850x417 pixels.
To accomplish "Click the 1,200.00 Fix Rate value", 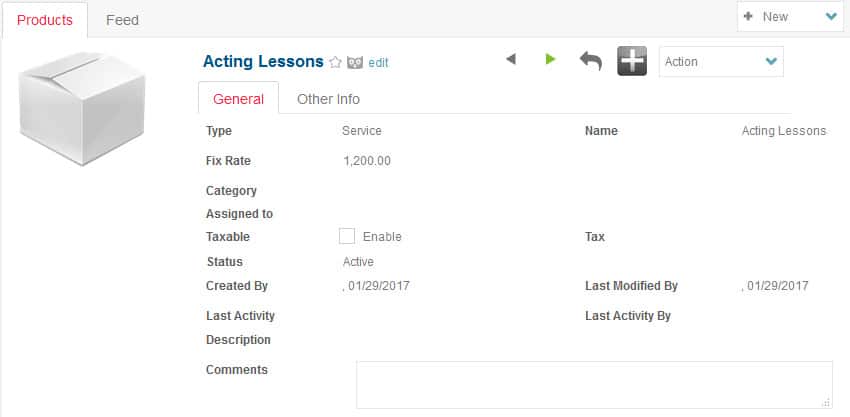I will click(x=367, y=161).
